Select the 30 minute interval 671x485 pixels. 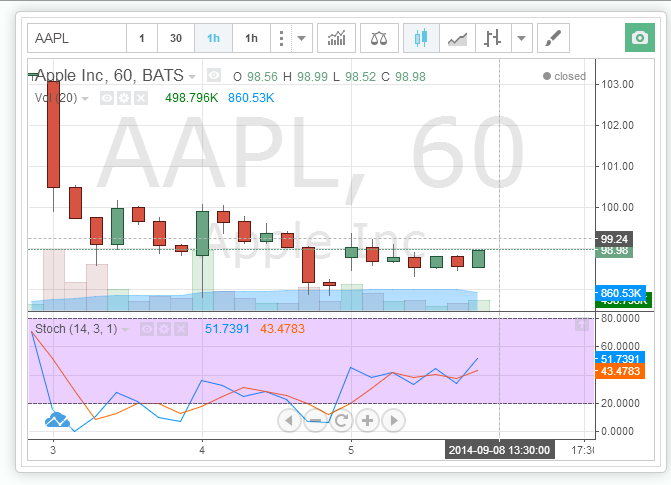click(x=176, y=38)
